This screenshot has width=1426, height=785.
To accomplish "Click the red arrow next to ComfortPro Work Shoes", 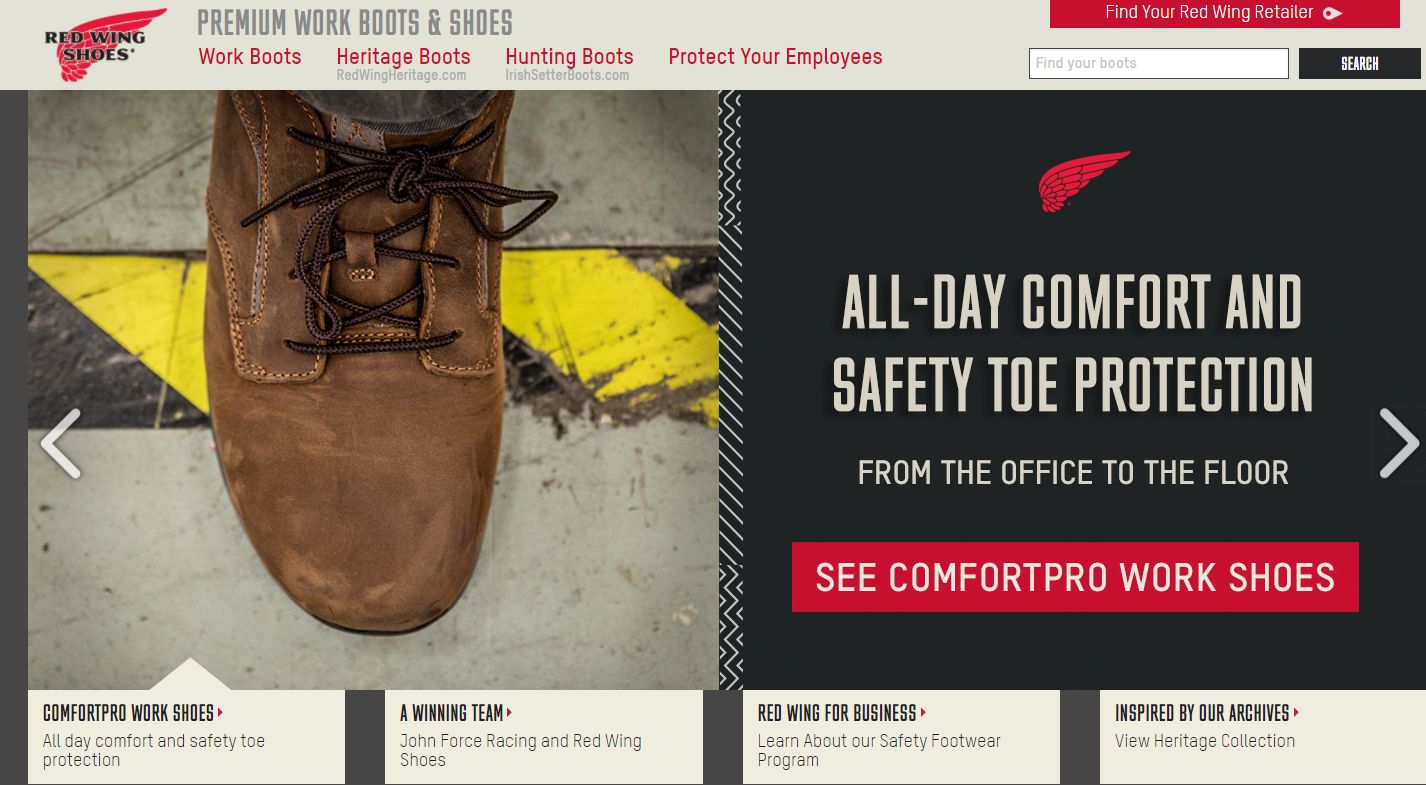I will click(x=220, y=713).
